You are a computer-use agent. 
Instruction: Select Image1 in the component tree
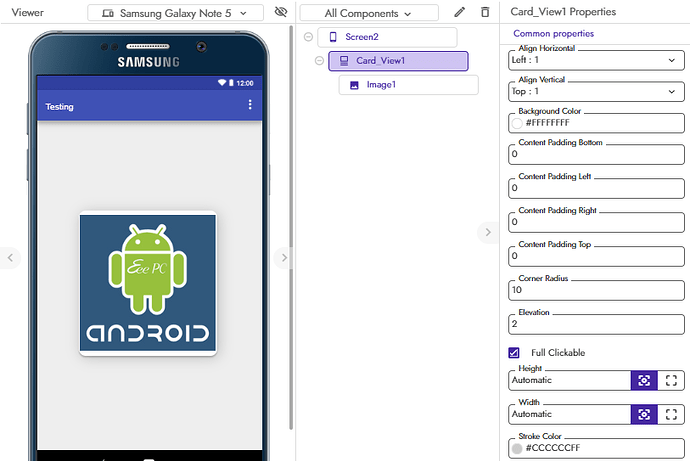click(x=408, y=85)
